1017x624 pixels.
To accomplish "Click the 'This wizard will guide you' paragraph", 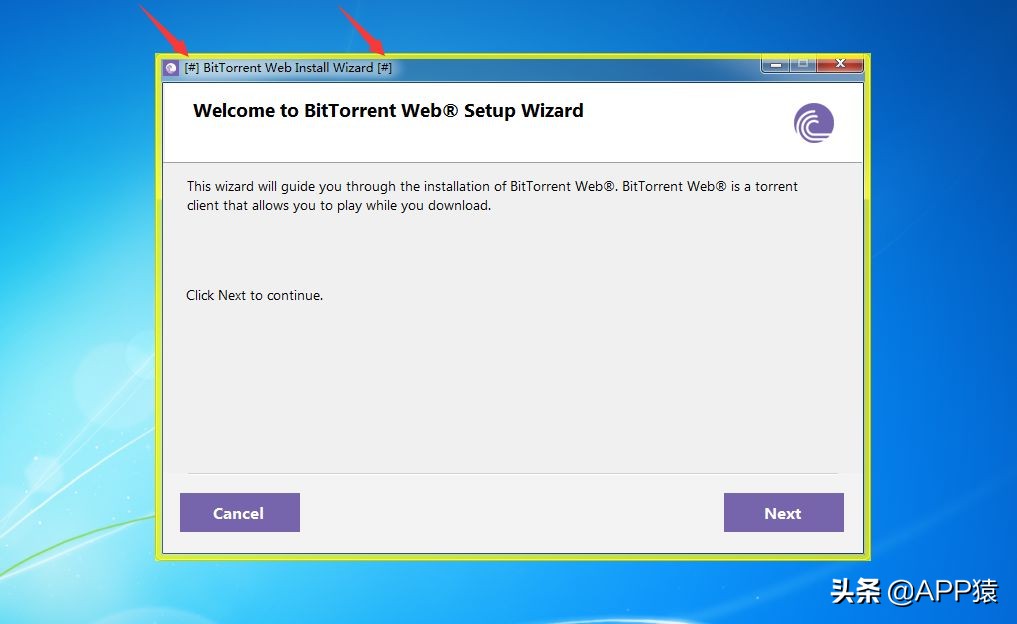I will 492,196.
